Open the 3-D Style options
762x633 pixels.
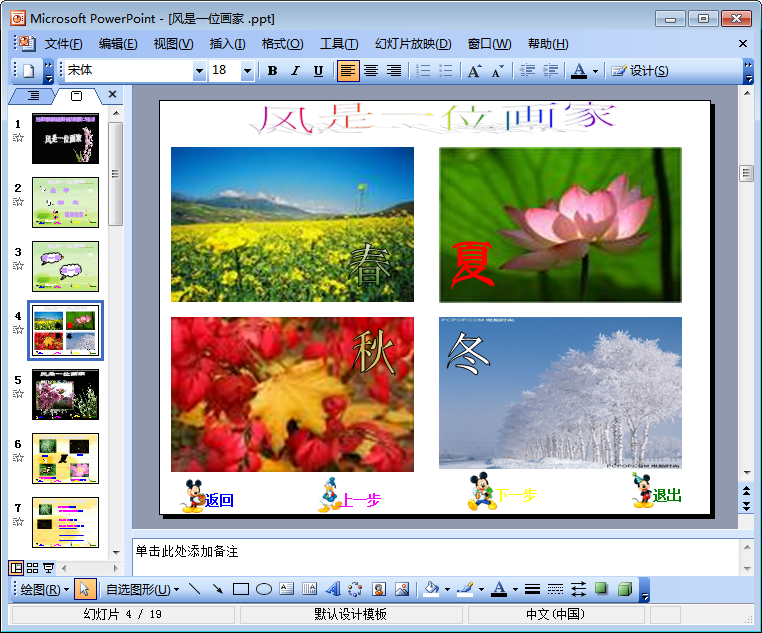click(625, 589)
